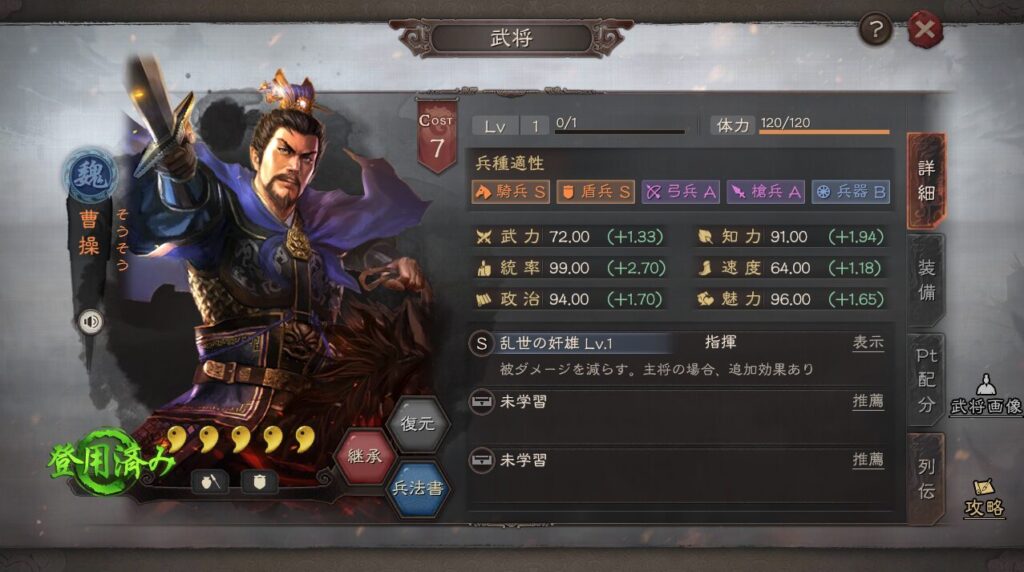Open 推薦 for first unlearned skill slot
Viewport: 1024px width, 572px height.
(x=868, y=401)
